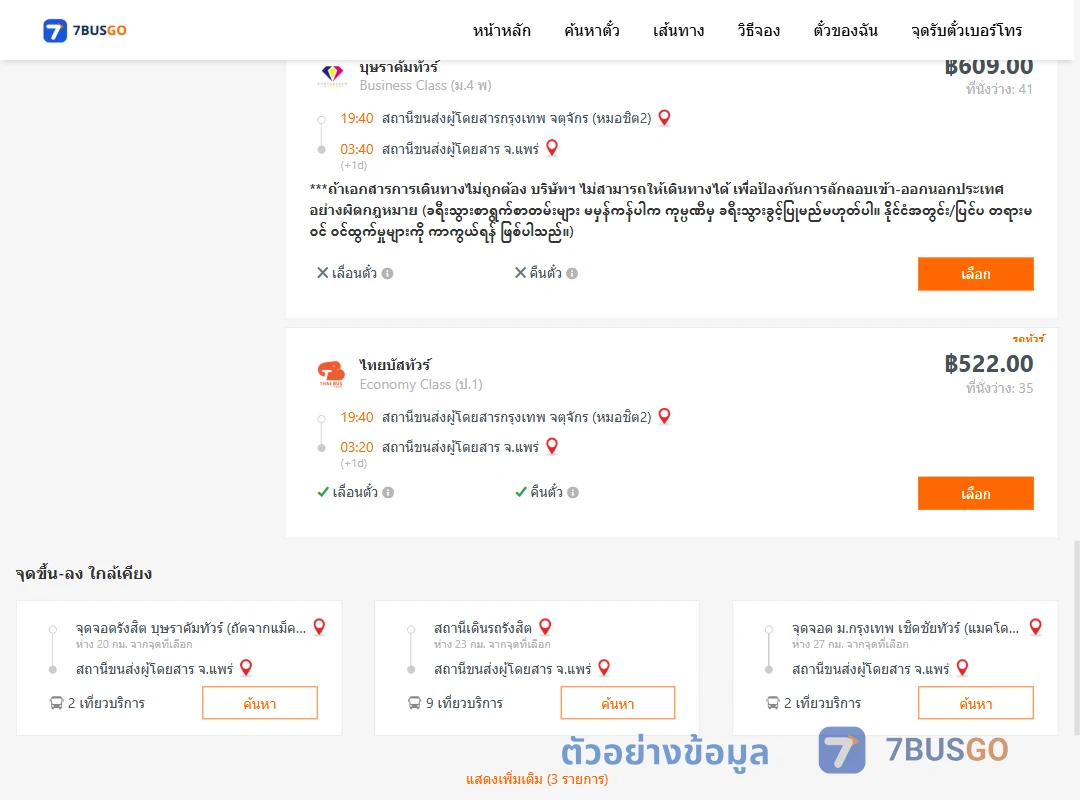Image resolution: width=1080 pixels, height=800 pixels.
Task: Open map pin for ไทยบัสทัวร์ 19:40 departure station
Action: point(664,416)
